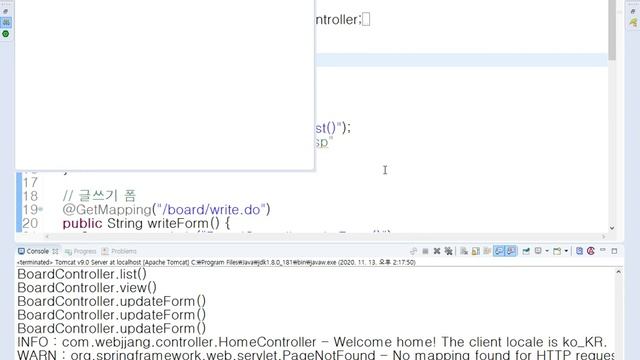Click the INFO HomeController Welcome home console line

(312, 342)
